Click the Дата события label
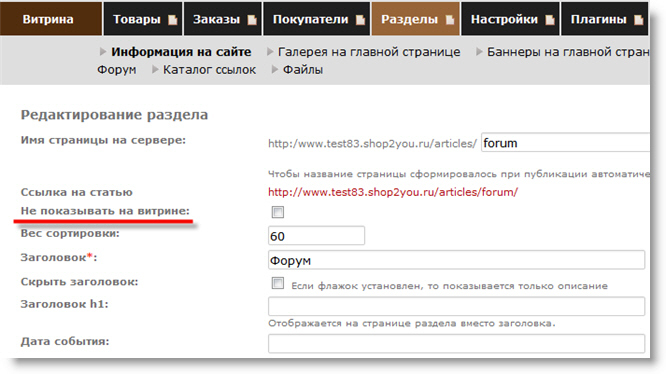Viewport: 666px width, 374px height. pyautogui.click(x=65, y=341)
